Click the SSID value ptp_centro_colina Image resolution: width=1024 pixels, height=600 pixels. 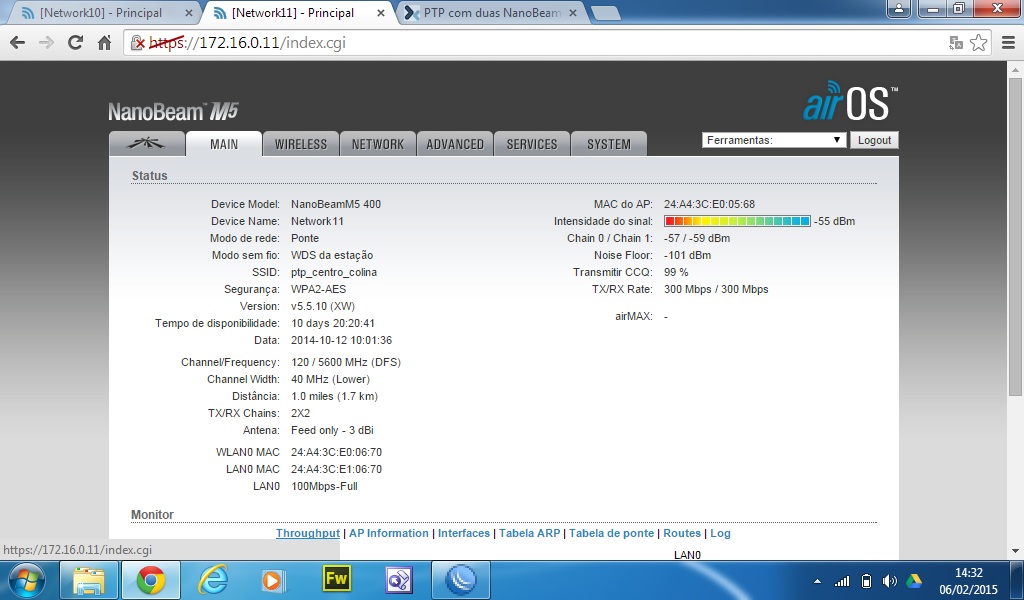(x=334, y=272)
